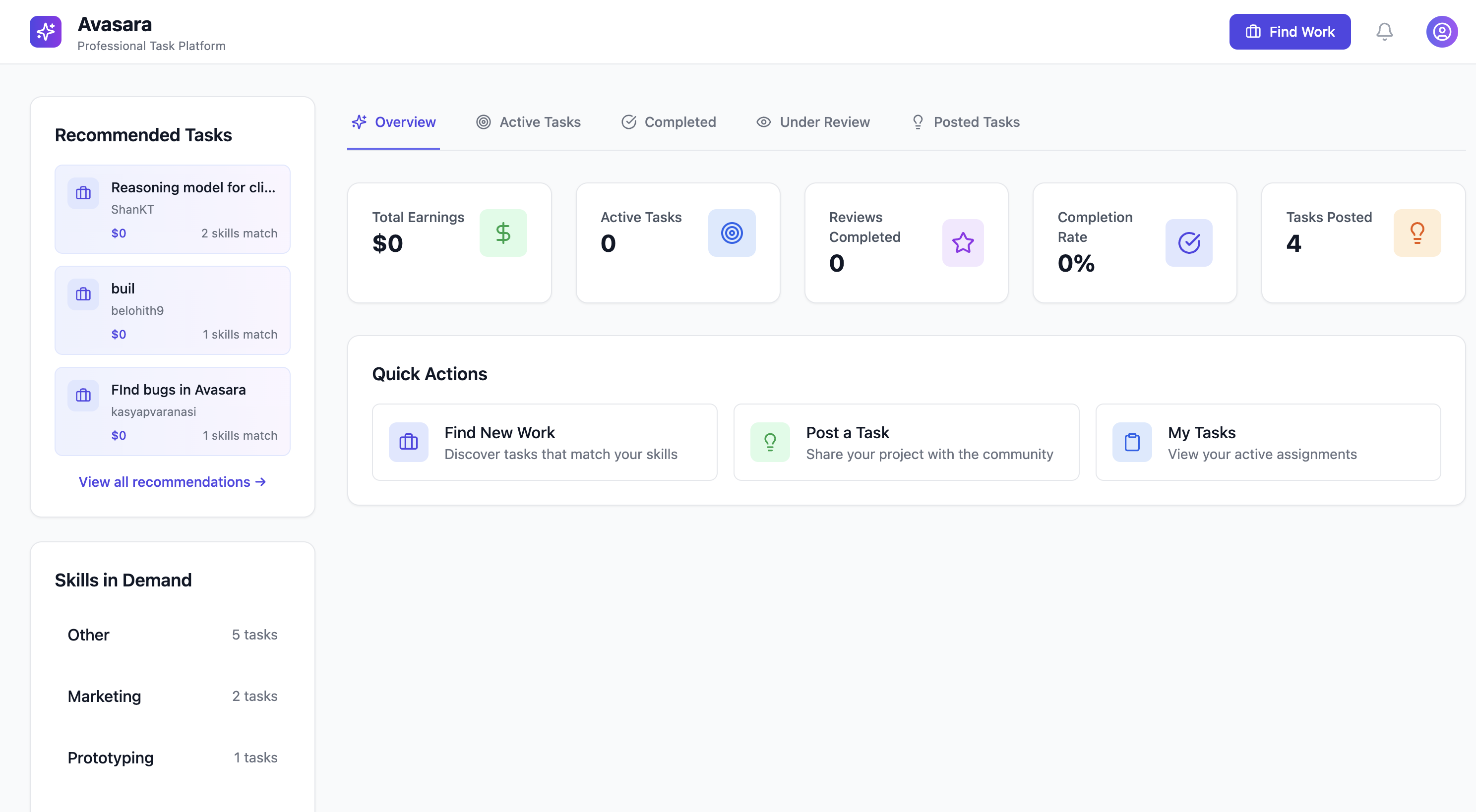
Task: Open the user profile avatar menu
Action: point(1442,32)
